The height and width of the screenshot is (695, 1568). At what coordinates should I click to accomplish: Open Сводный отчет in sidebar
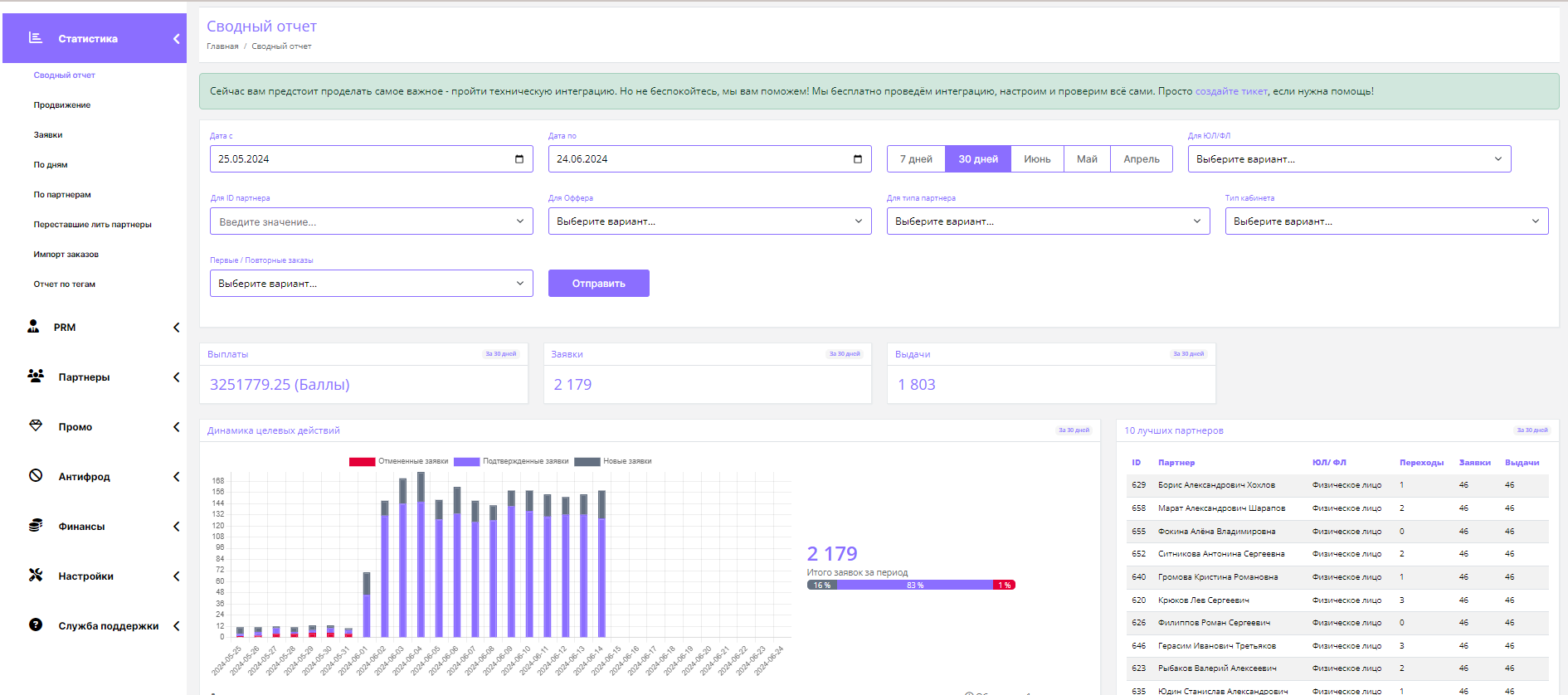pos(65,75)
